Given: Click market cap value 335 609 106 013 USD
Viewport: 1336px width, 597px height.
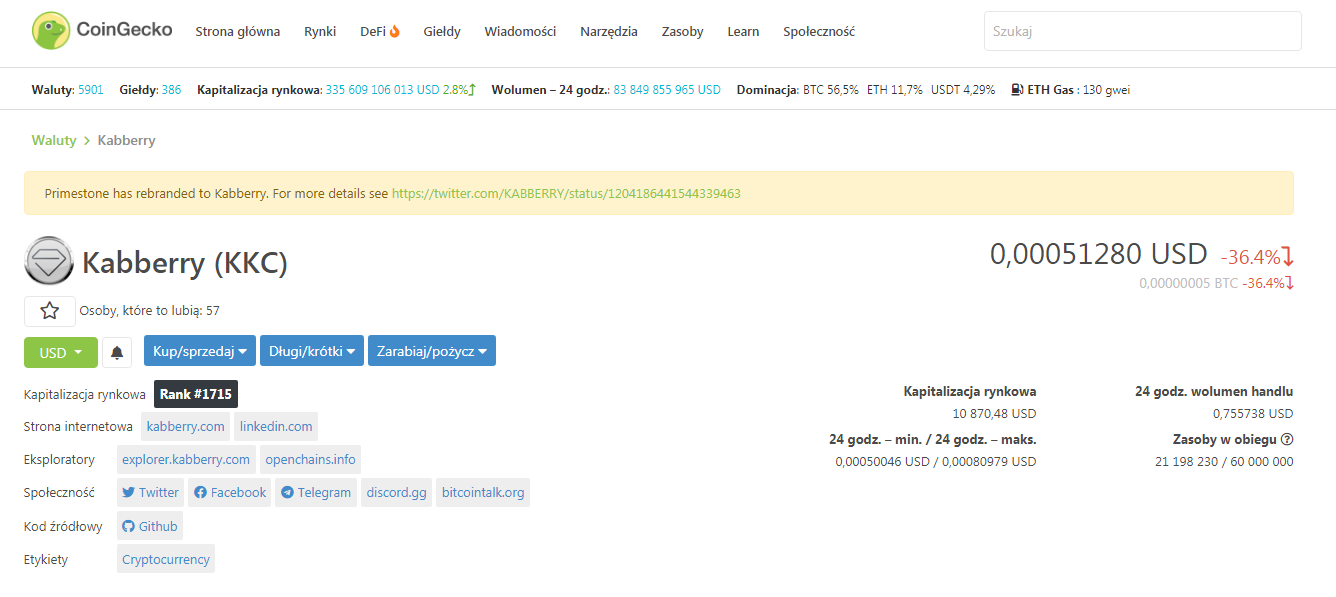Looking at the screenshot, I should (383, 89).
